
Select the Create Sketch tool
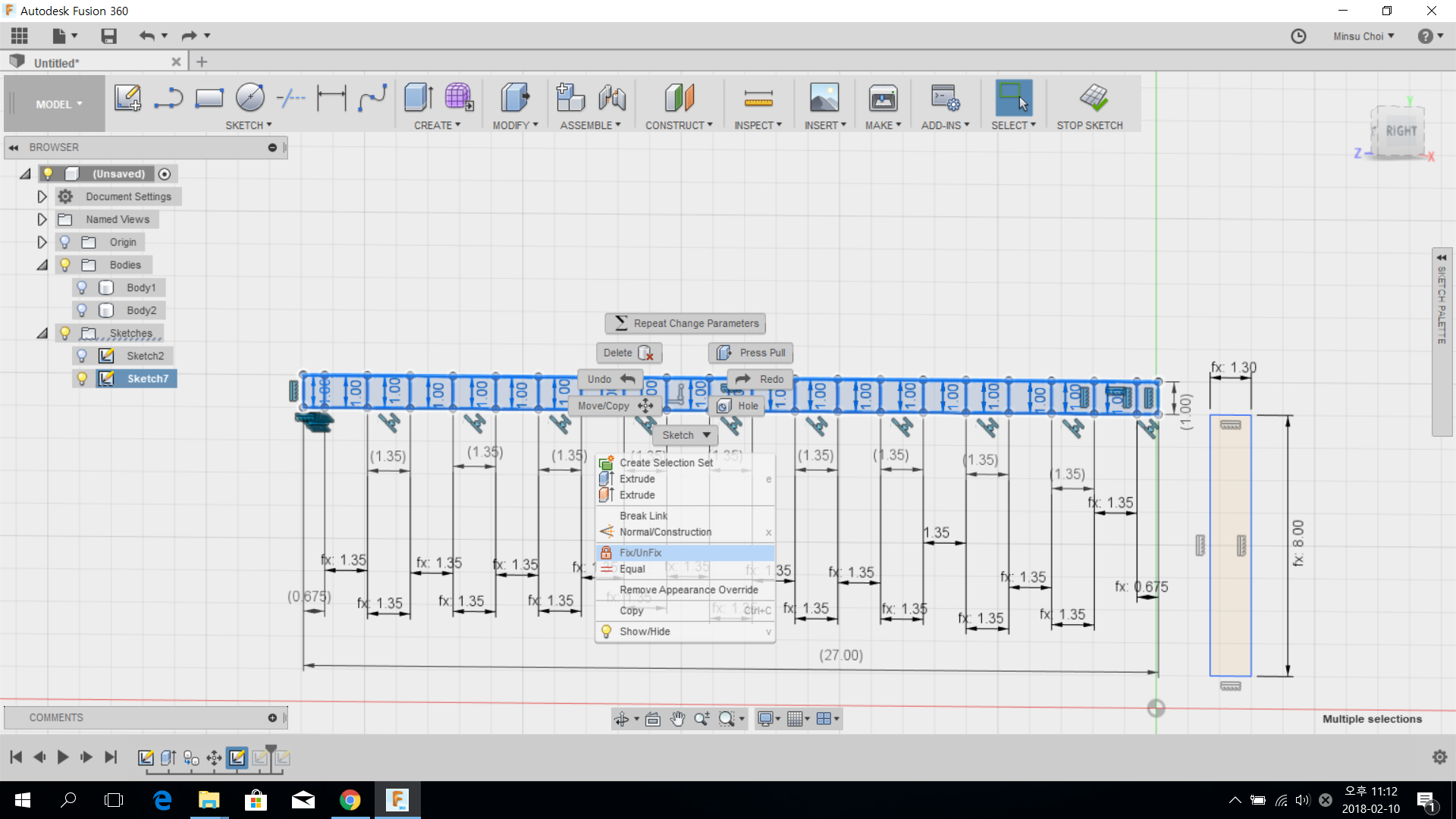coord(127,98)
